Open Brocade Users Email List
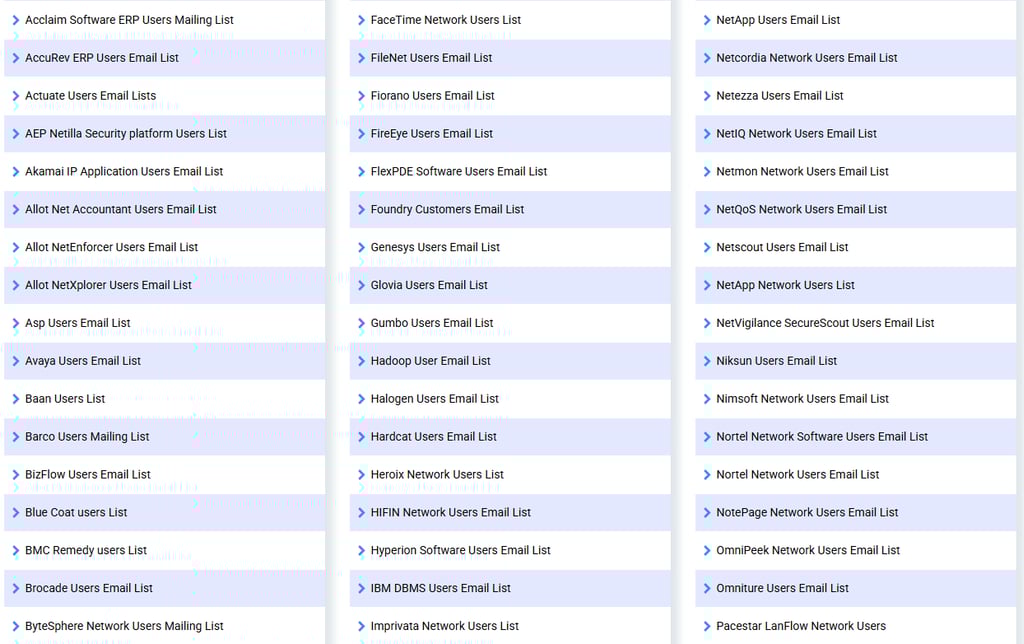 (89, 588)
